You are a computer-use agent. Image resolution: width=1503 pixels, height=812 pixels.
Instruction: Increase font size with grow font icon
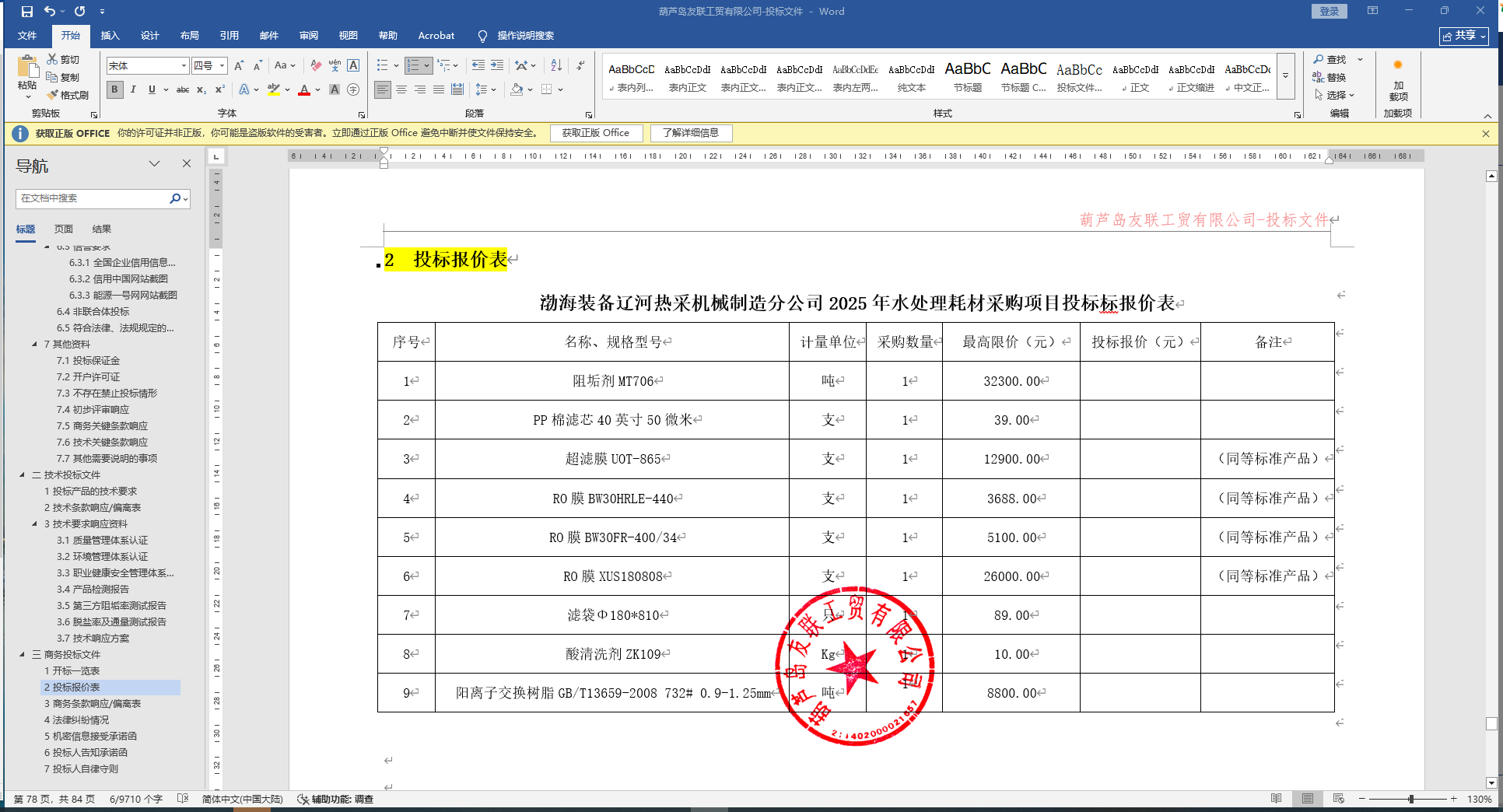point(239,65)
